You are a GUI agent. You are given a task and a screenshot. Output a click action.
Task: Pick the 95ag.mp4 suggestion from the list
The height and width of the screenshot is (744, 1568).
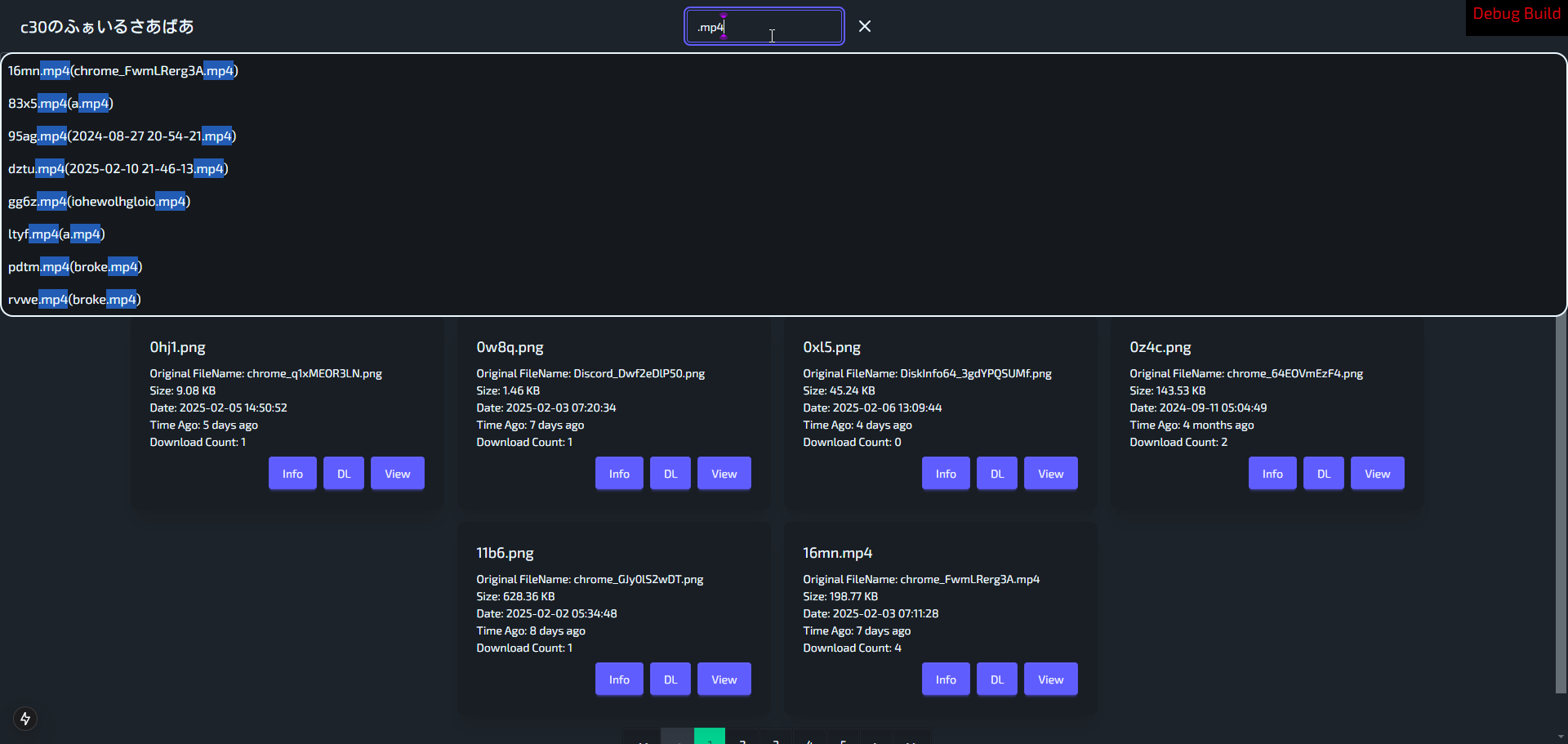[122, 136]
